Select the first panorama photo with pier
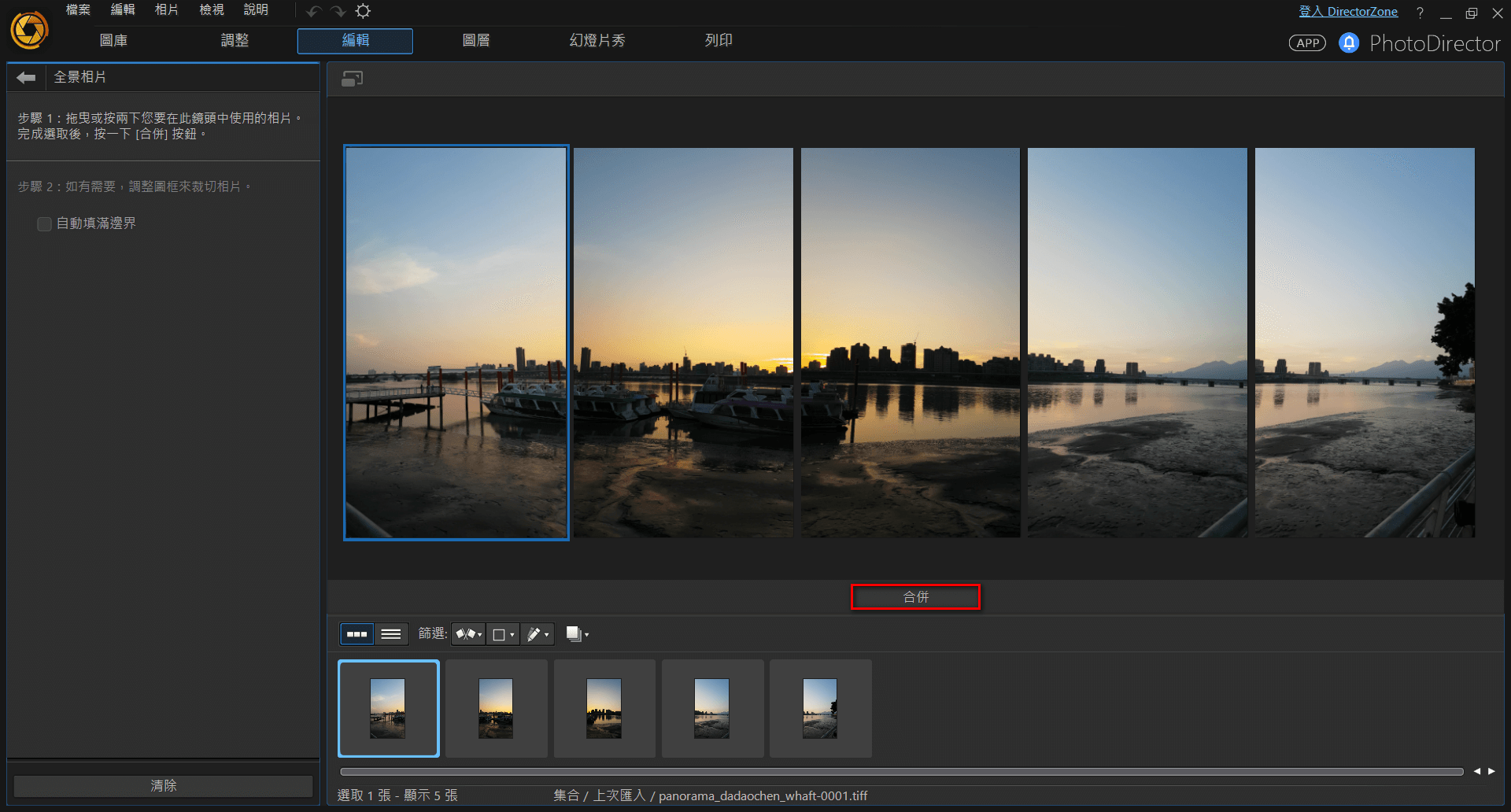This screenshot has width=1511, height=812. tap(456, 343)
